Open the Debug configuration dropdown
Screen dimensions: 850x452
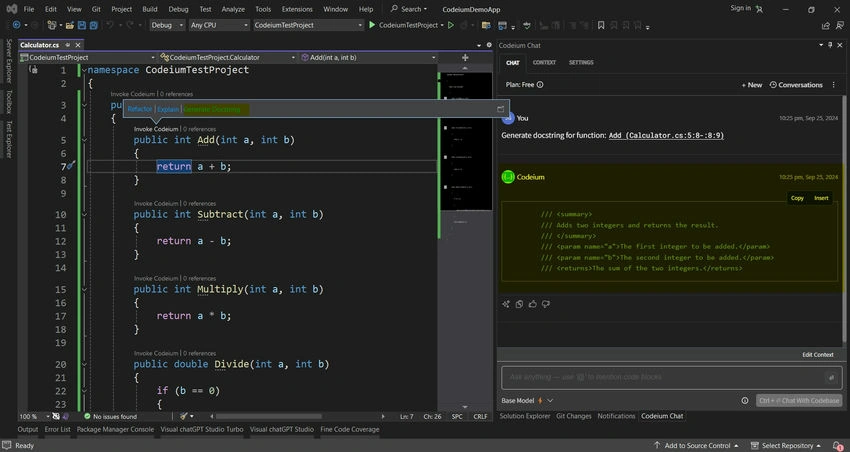tap(167, 25)
